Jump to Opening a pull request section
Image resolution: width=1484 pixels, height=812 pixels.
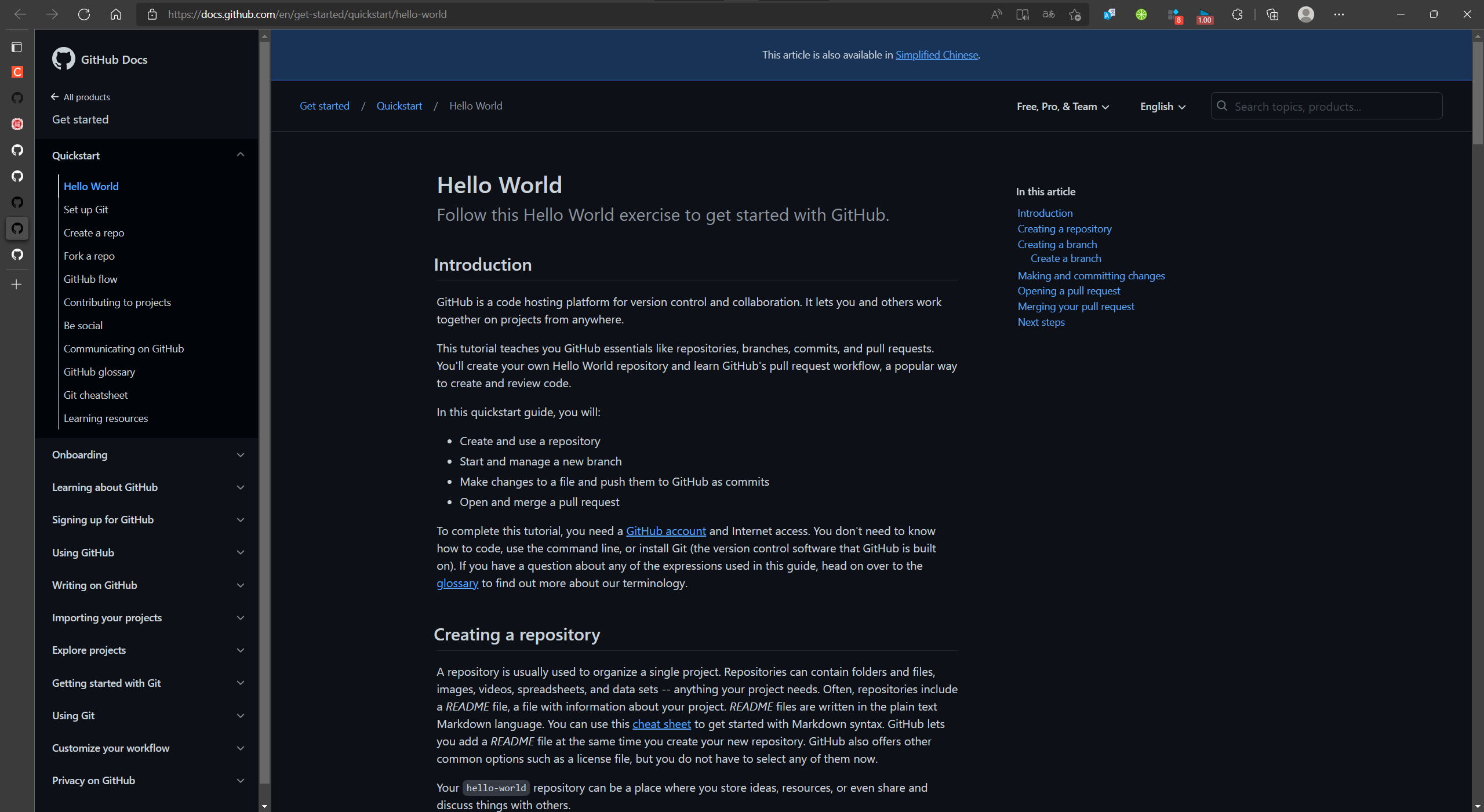click(x=1068, y=291)
